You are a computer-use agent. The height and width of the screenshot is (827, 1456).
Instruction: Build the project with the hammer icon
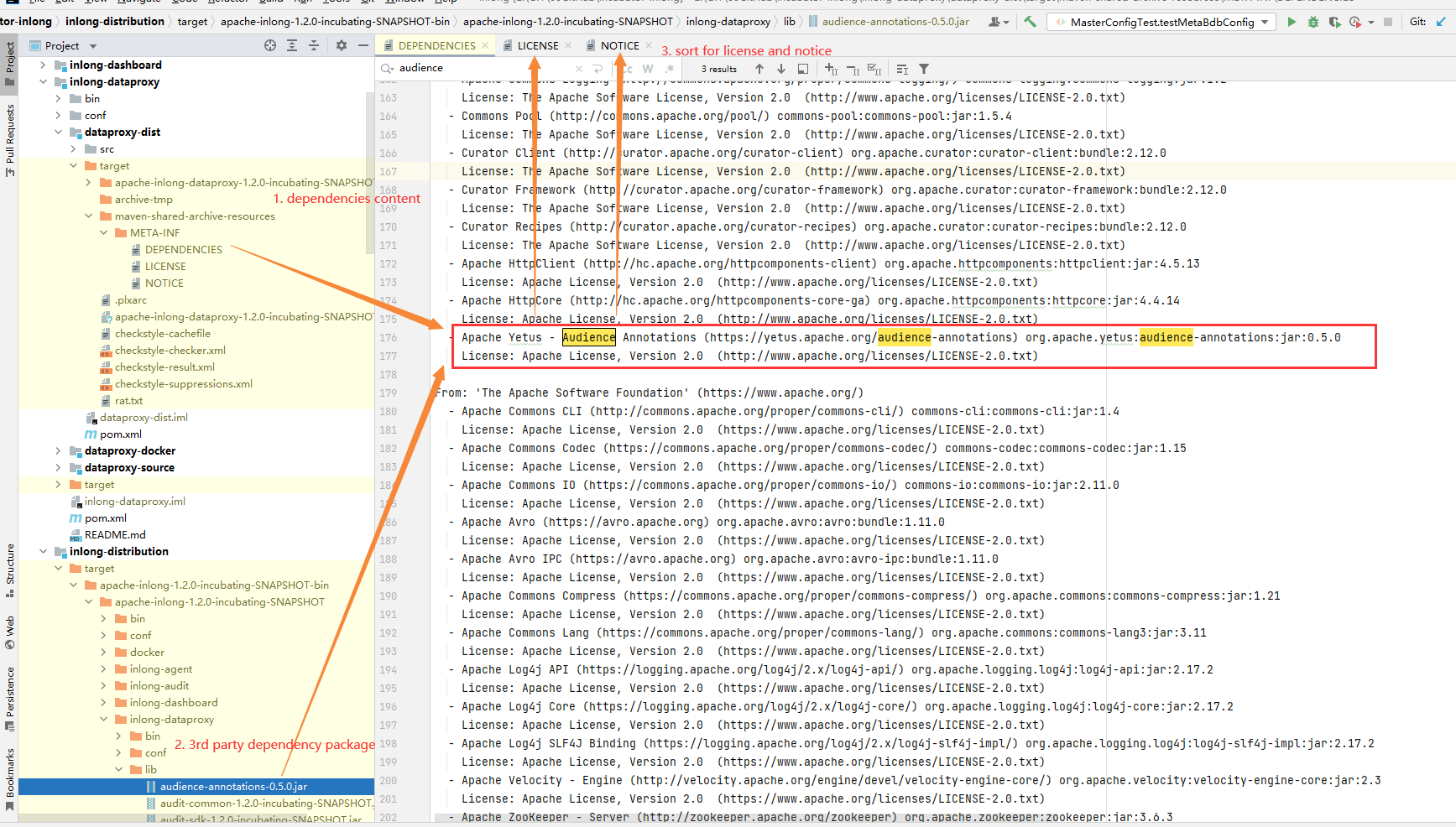click(x=1030, y=22)
